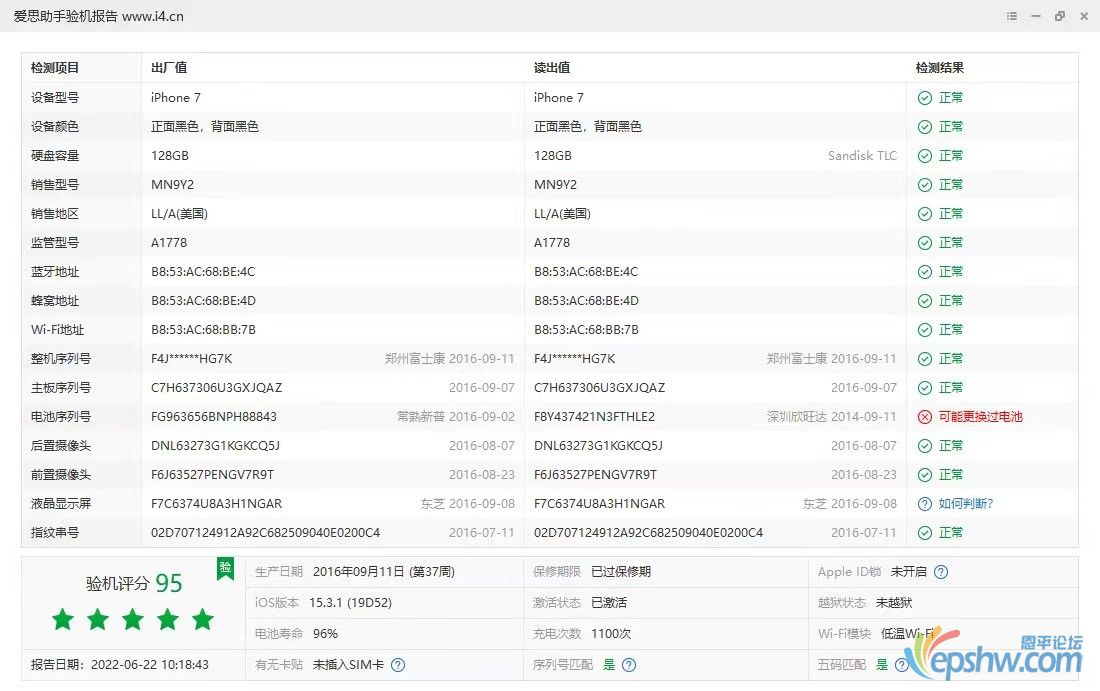Screen dimensions: 1100x691
Task: Select serial F4J******HG7K in 出厂值 column
Action: click(x=192, y=359)
